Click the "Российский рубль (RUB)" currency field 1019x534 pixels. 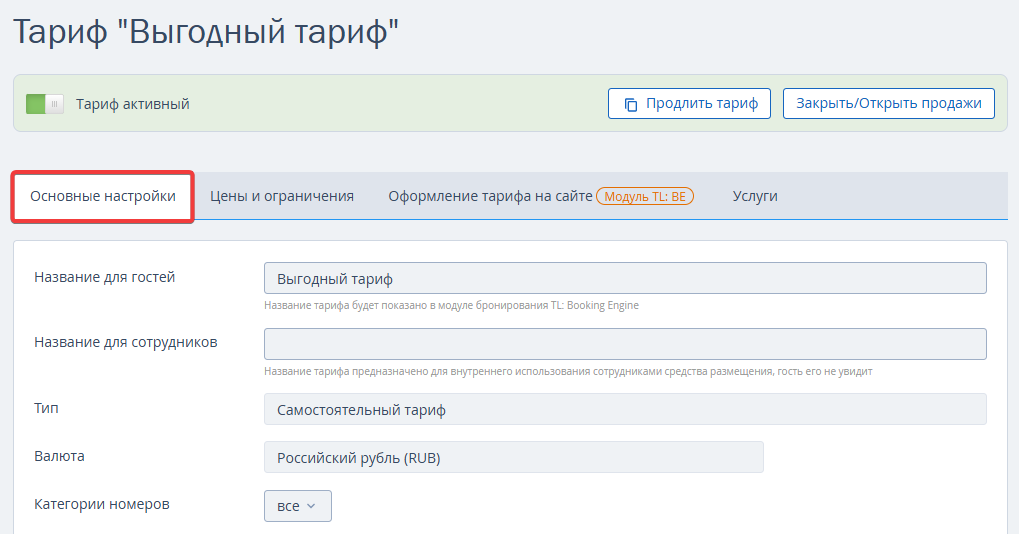pyautogui.click(x=513, y=457)
